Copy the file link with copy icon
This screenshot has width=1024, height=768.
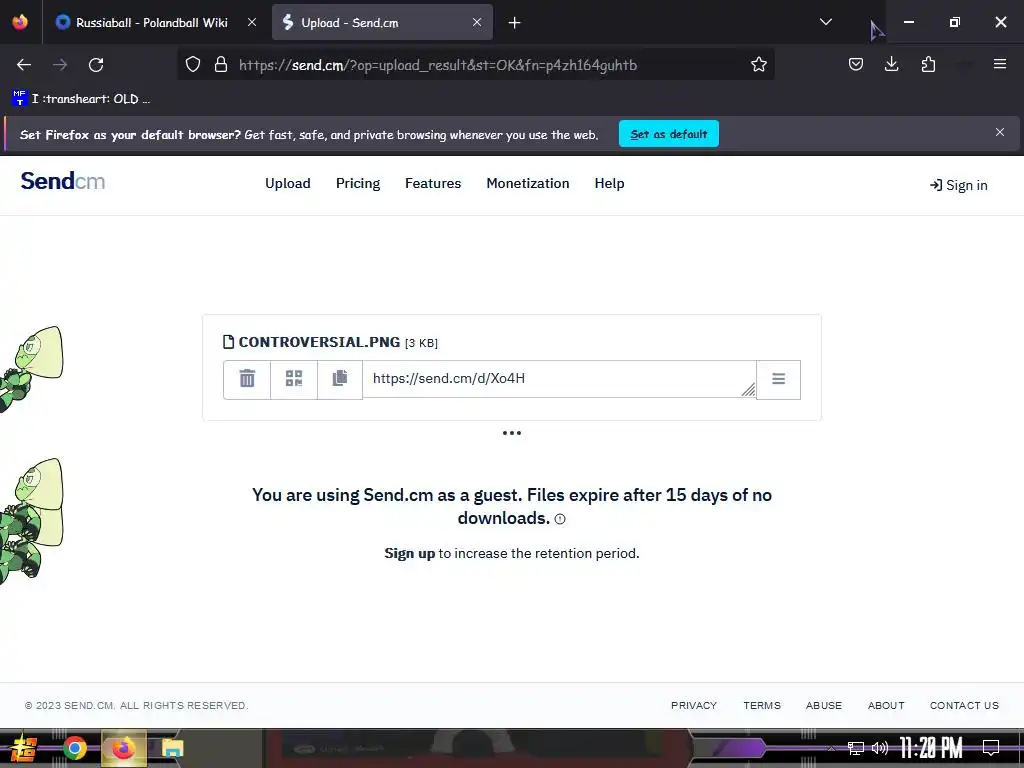tap(340, 379)
